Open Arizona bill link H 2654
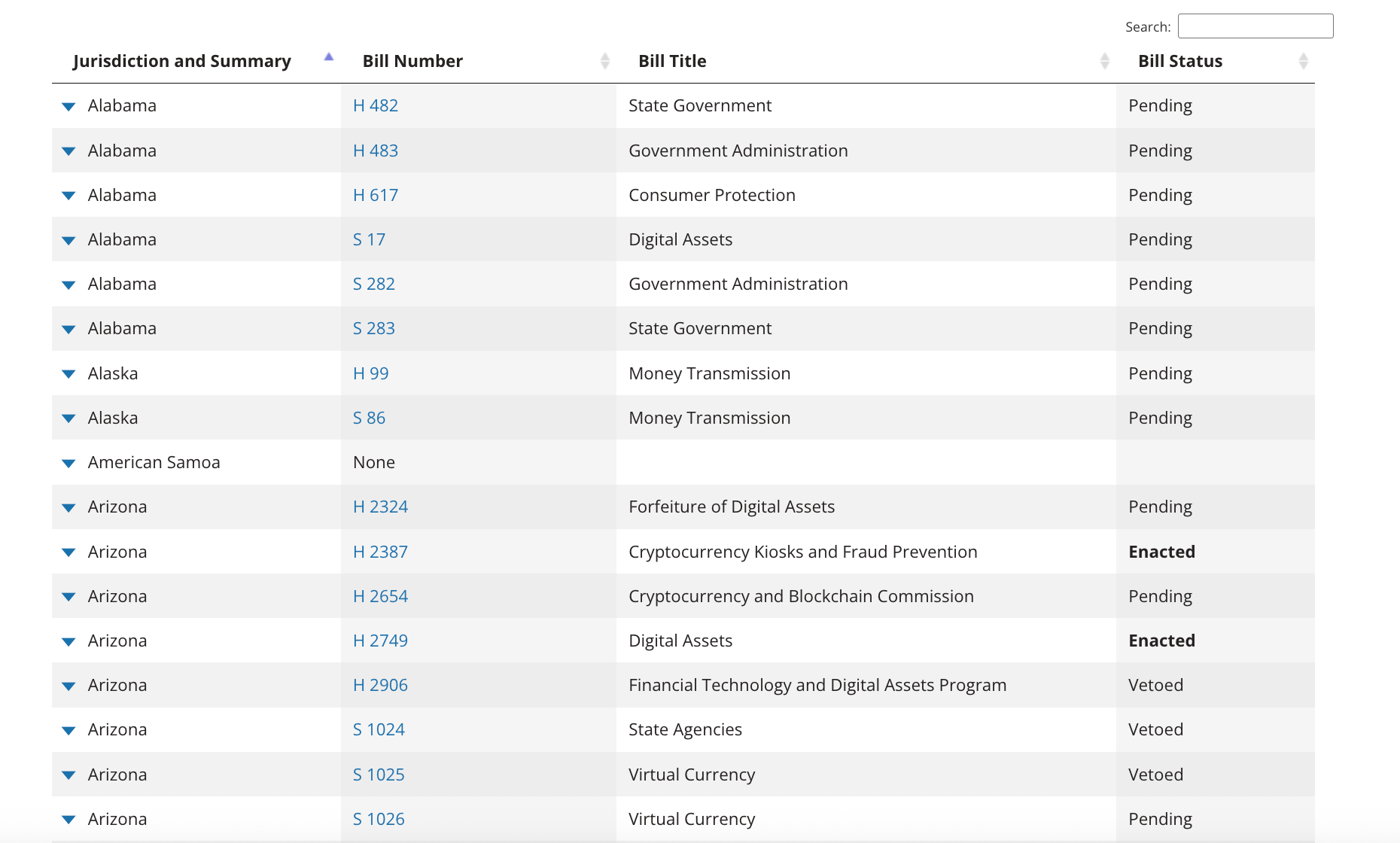 tap(380, 596)
